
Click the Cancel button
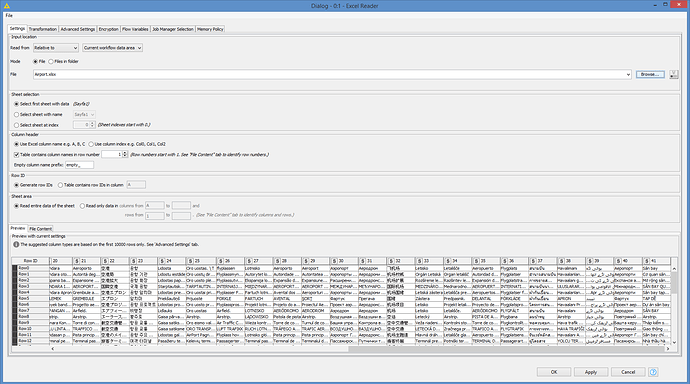[628, 372]
